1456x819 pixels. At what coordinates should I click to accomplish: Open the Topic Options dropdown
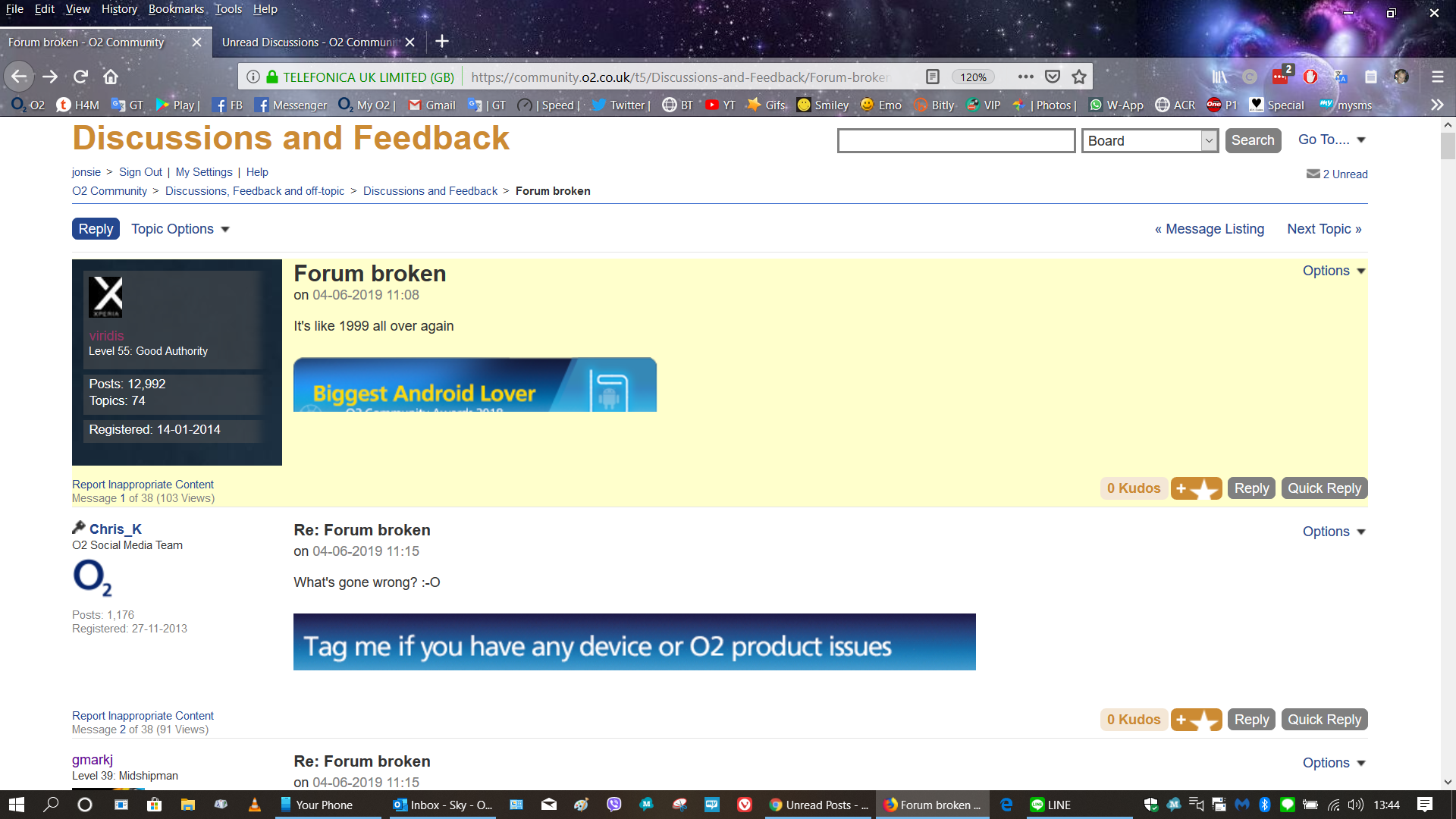coord(180,228)
